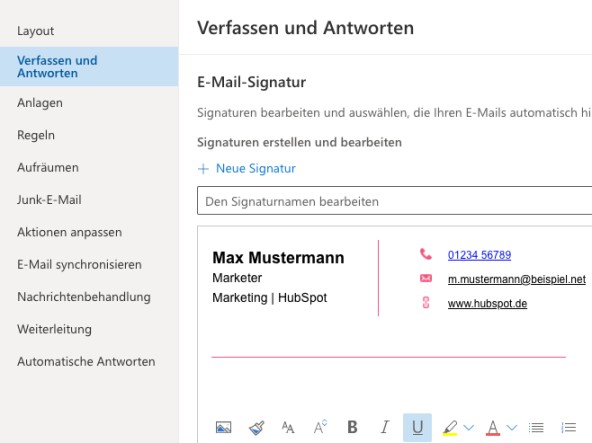Insert a numbered list
Screen dimensions: 592x443
(x=569, y=428)
